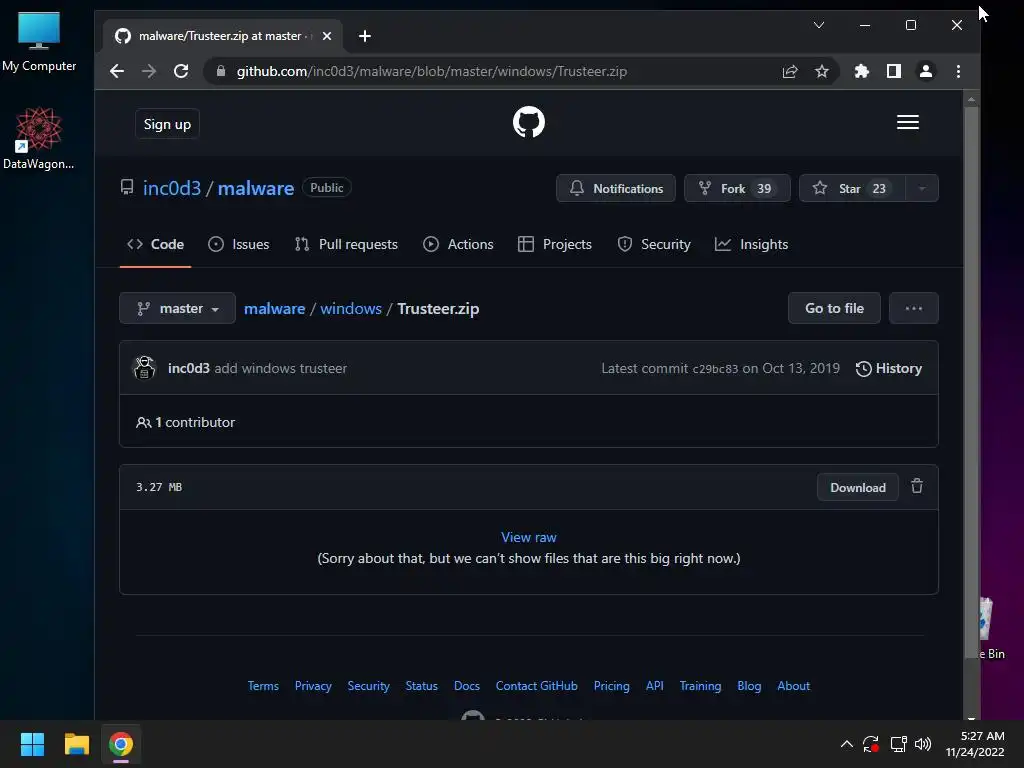Image resolution: width=1024 pixels, height=768 pixels.
Task: Open the About footer link
Action: (793, 686)
